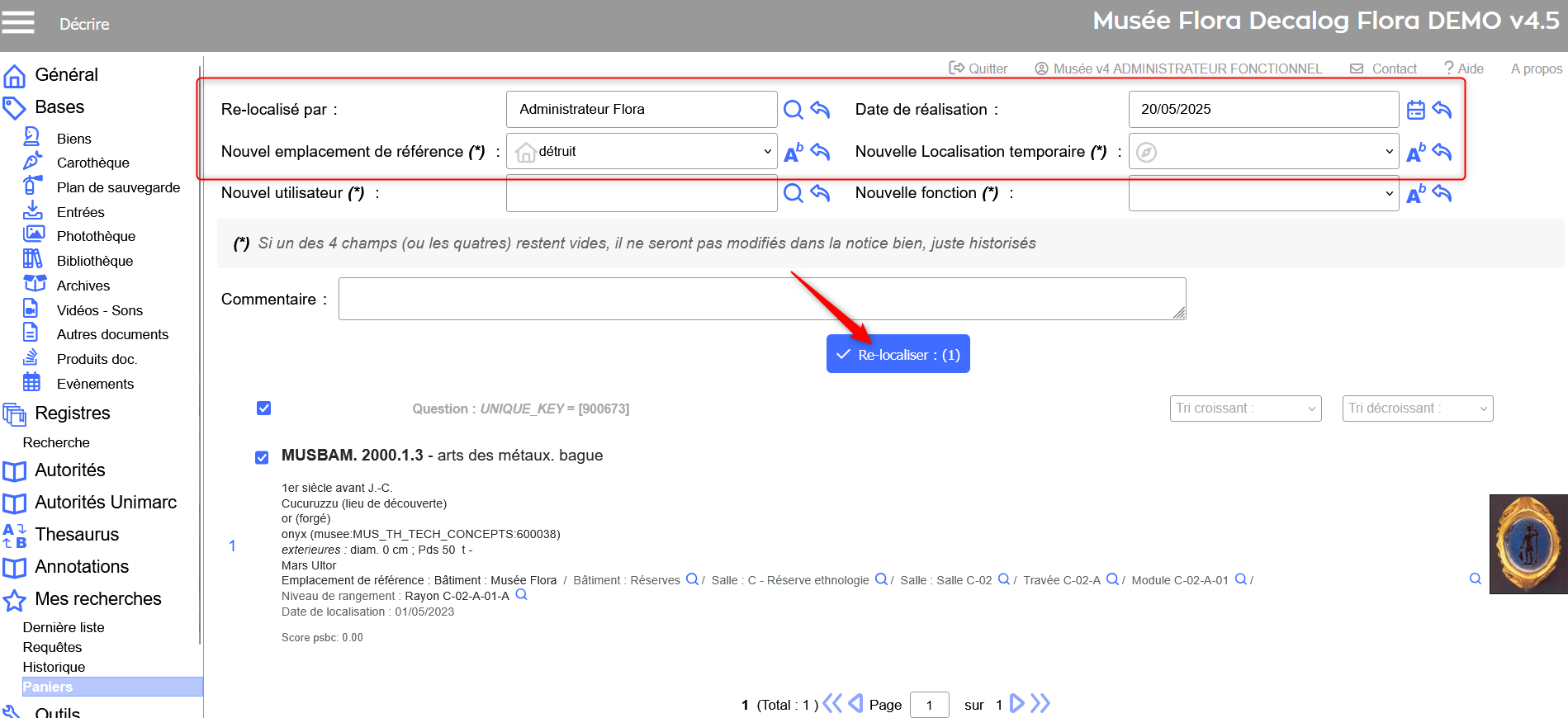Open the hamburger menu icon
The width and height of the screenshot is (1568, 718).
point(18,22)
